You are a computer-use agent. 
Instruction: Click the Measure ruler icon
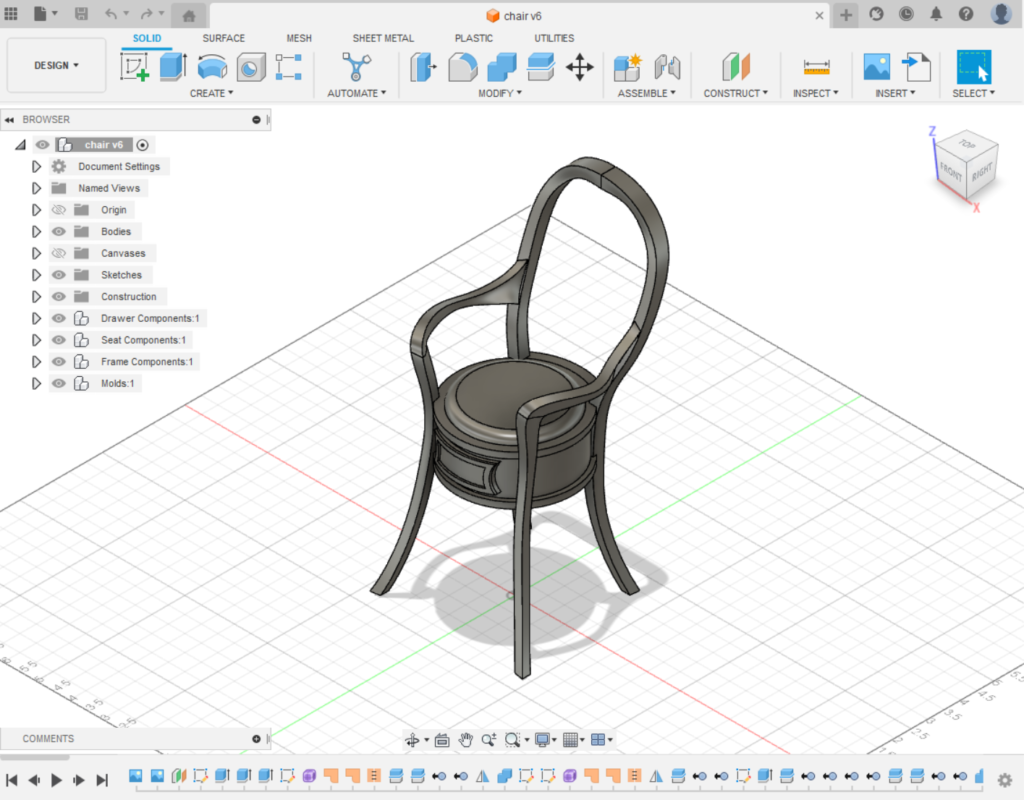817,67
